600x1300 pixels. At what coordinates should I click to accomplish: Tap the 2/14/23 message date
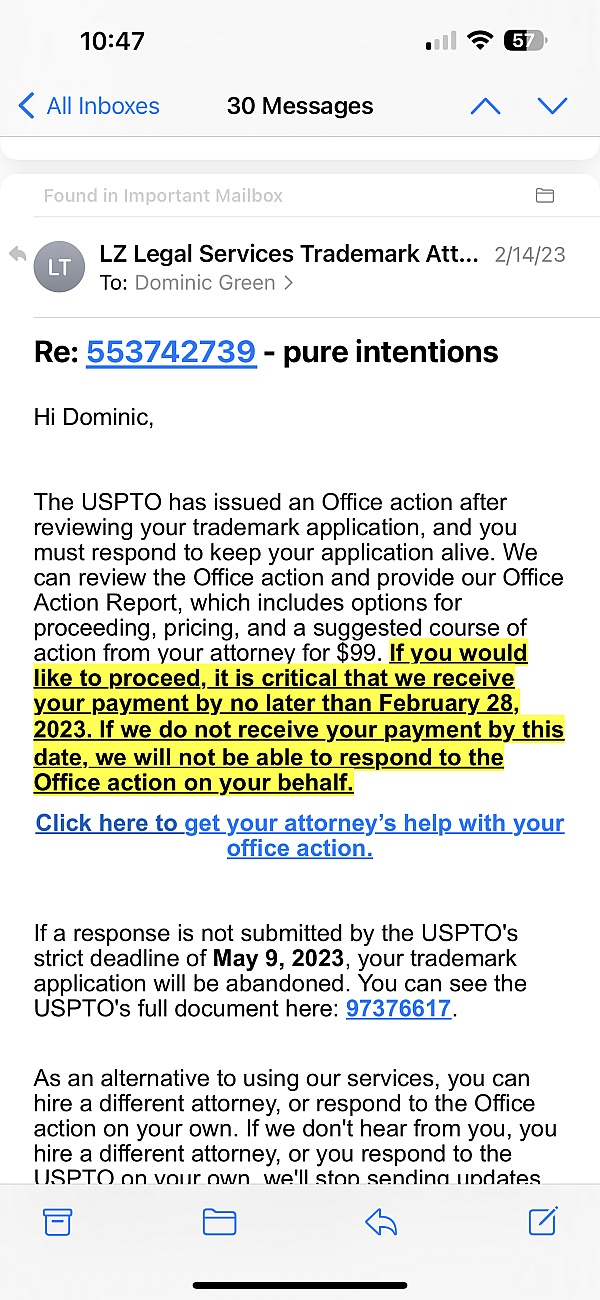tap(530, 255)
